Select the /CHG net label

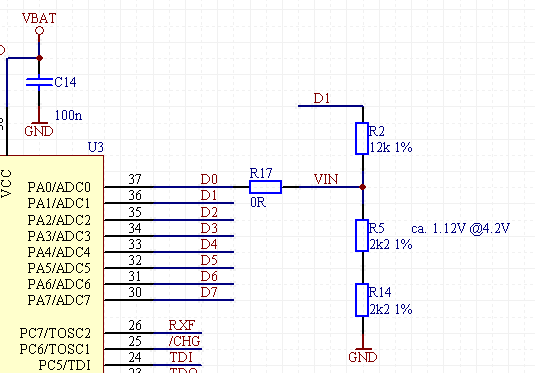point(184,341)
